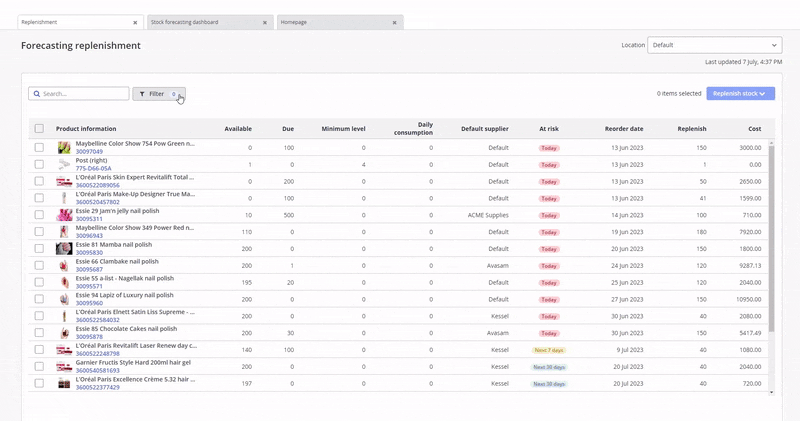Open product link 3600522089056
800x421 pixels.
point(98,185)
